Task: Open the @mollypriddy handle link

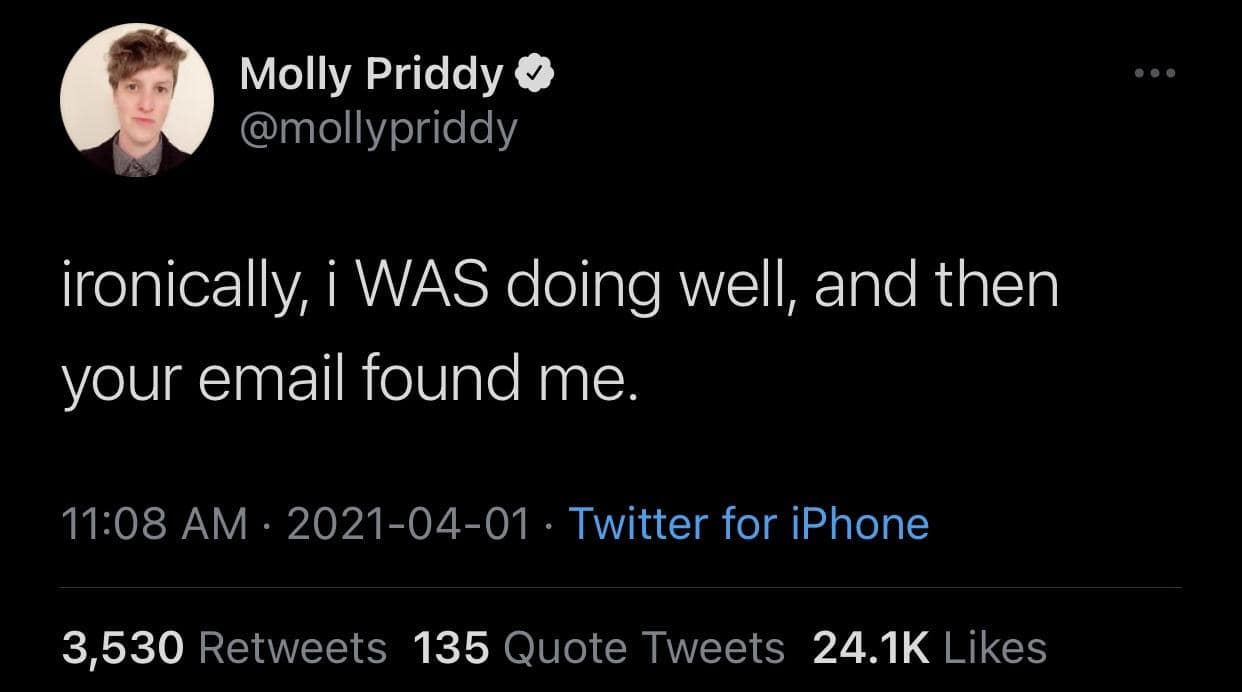Action: (378, 128)
